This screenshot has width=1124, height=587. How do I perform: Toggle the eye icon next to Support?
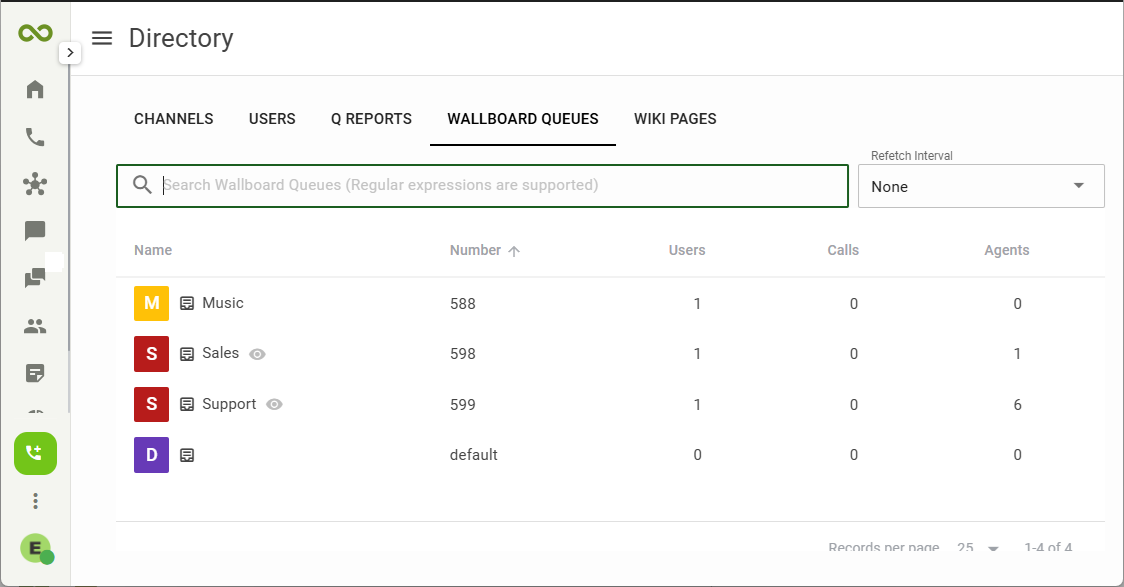coord(274,404)
